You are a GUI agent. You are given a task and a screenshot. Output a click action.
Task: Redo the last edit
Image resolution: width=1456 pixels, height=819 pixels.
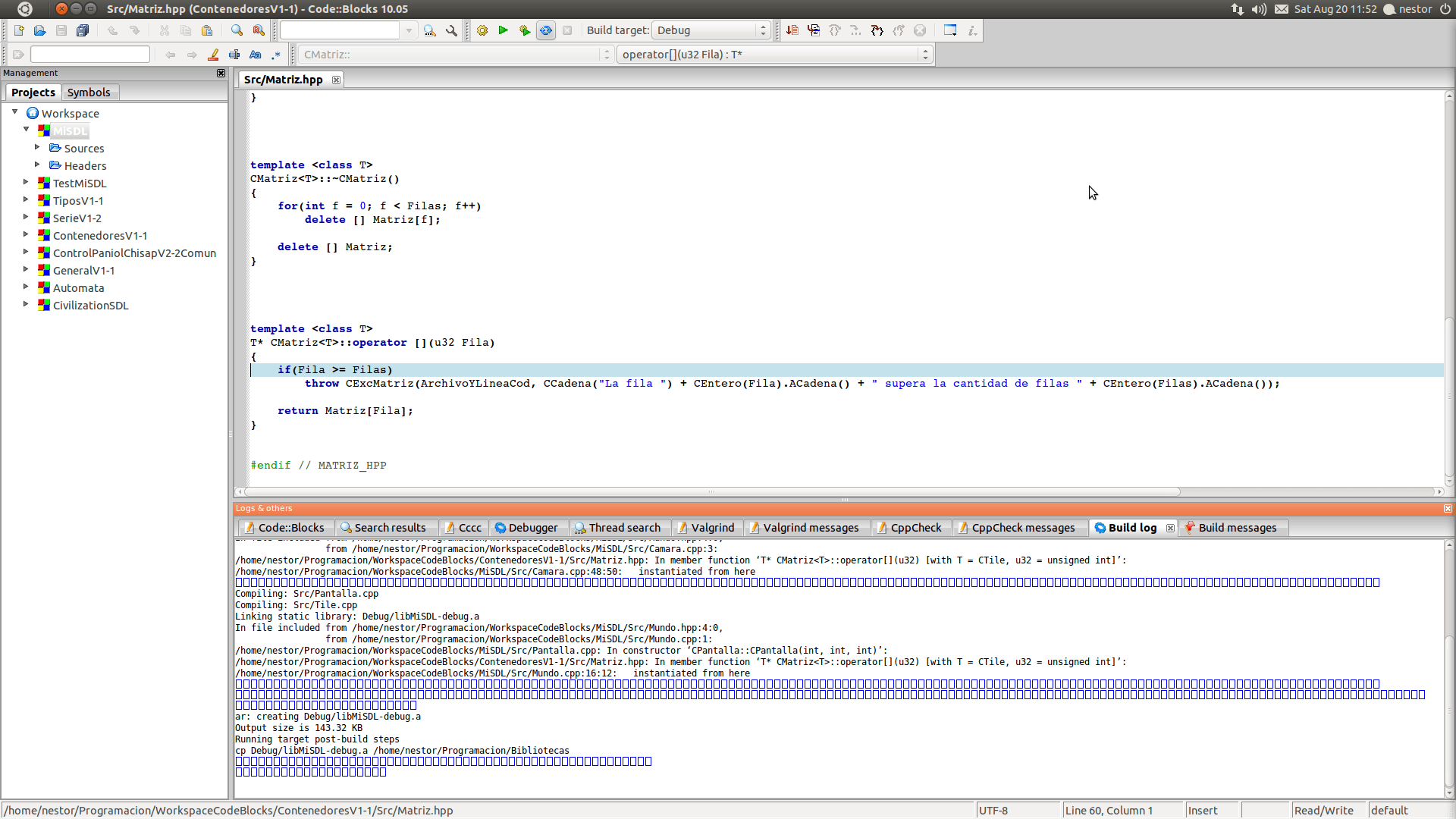coord(134,30)
